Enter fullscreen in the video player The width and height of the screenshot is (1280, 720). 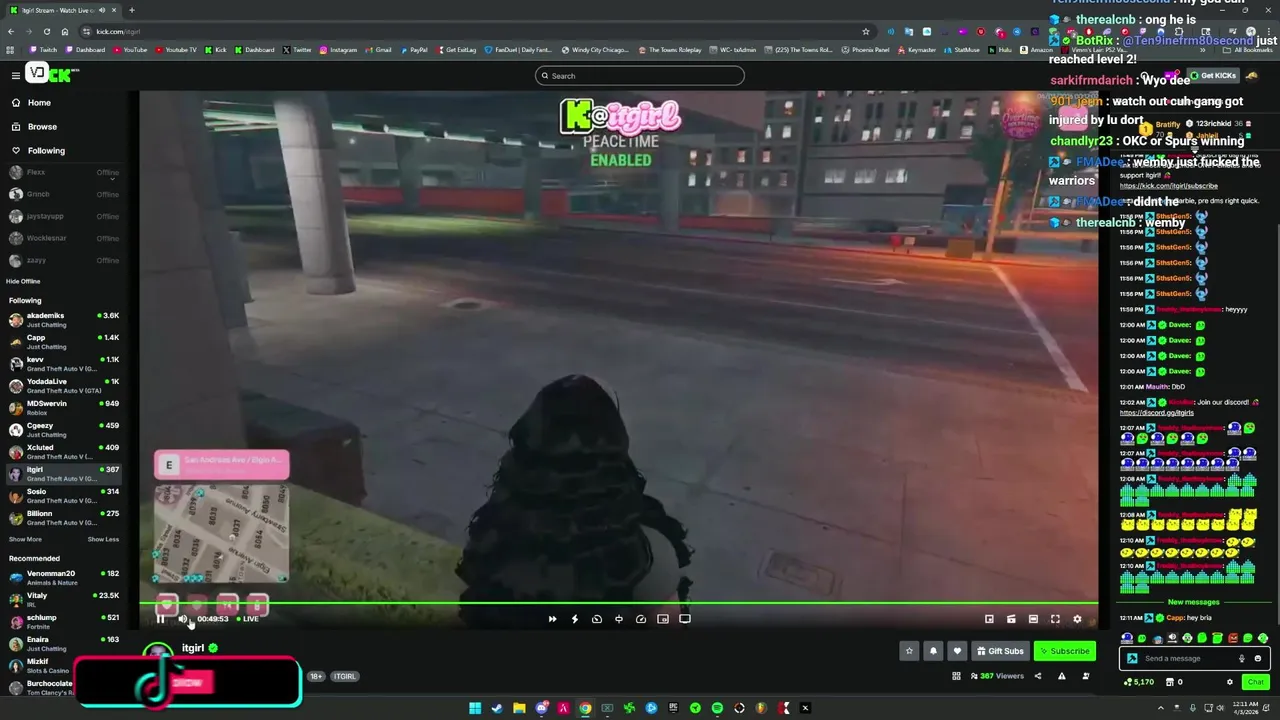pyautogui.click(x=1055, y=619)
